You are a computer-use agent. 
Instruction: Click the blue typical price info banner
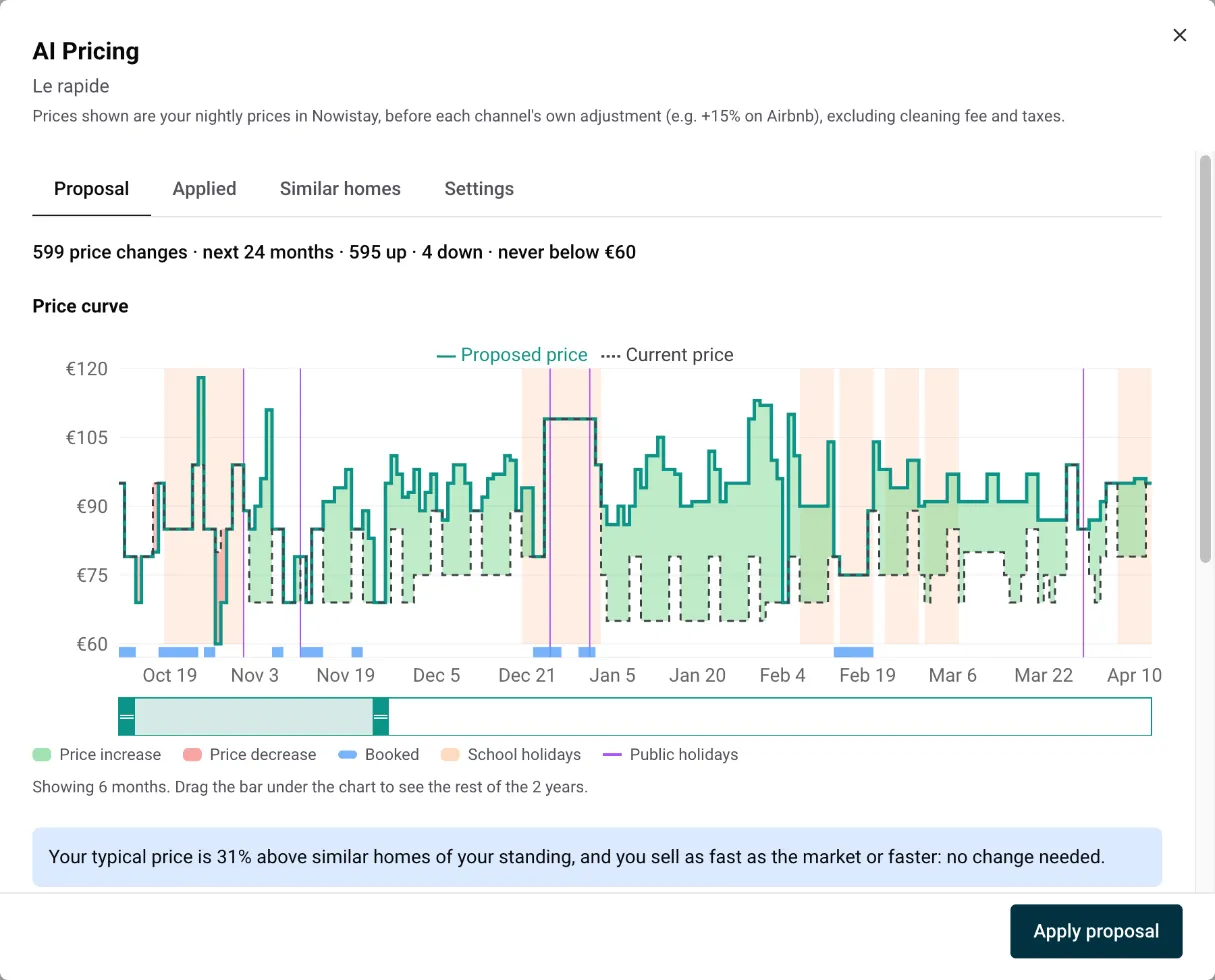[597, 857]
